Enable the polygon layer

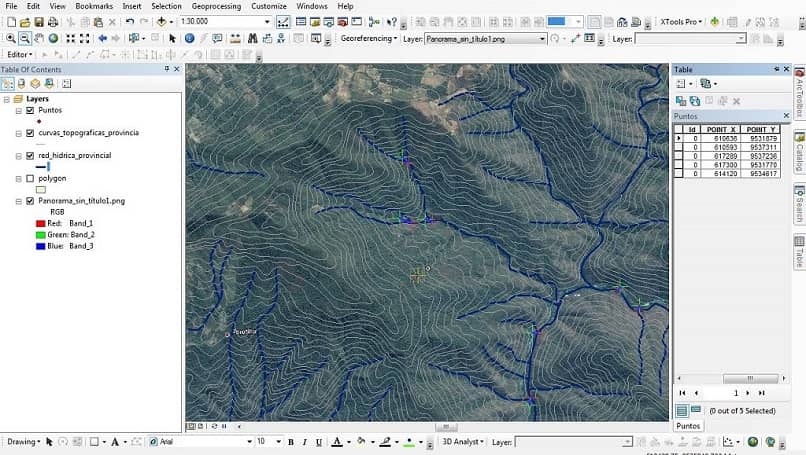(x=30, y=178)
